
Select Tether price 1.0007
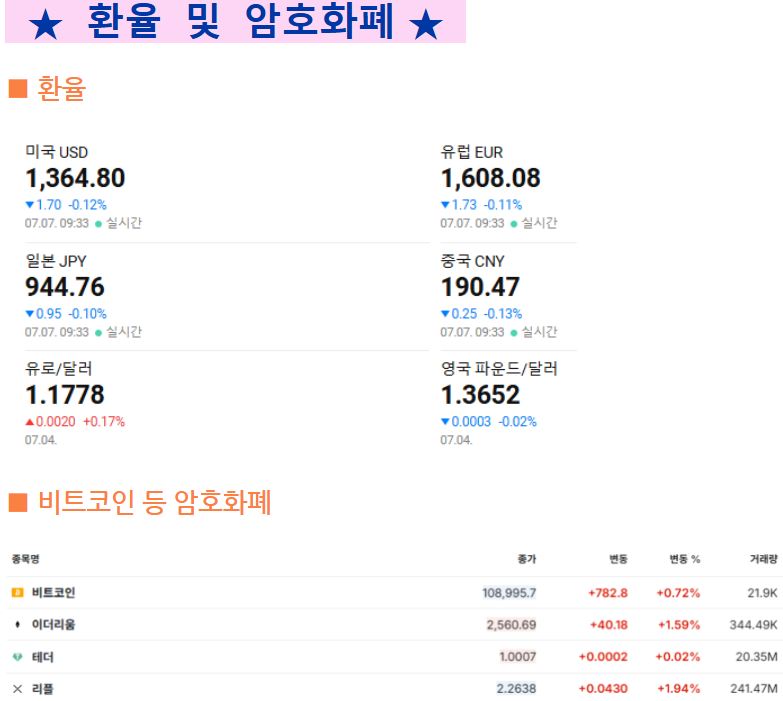pos(518,657)
